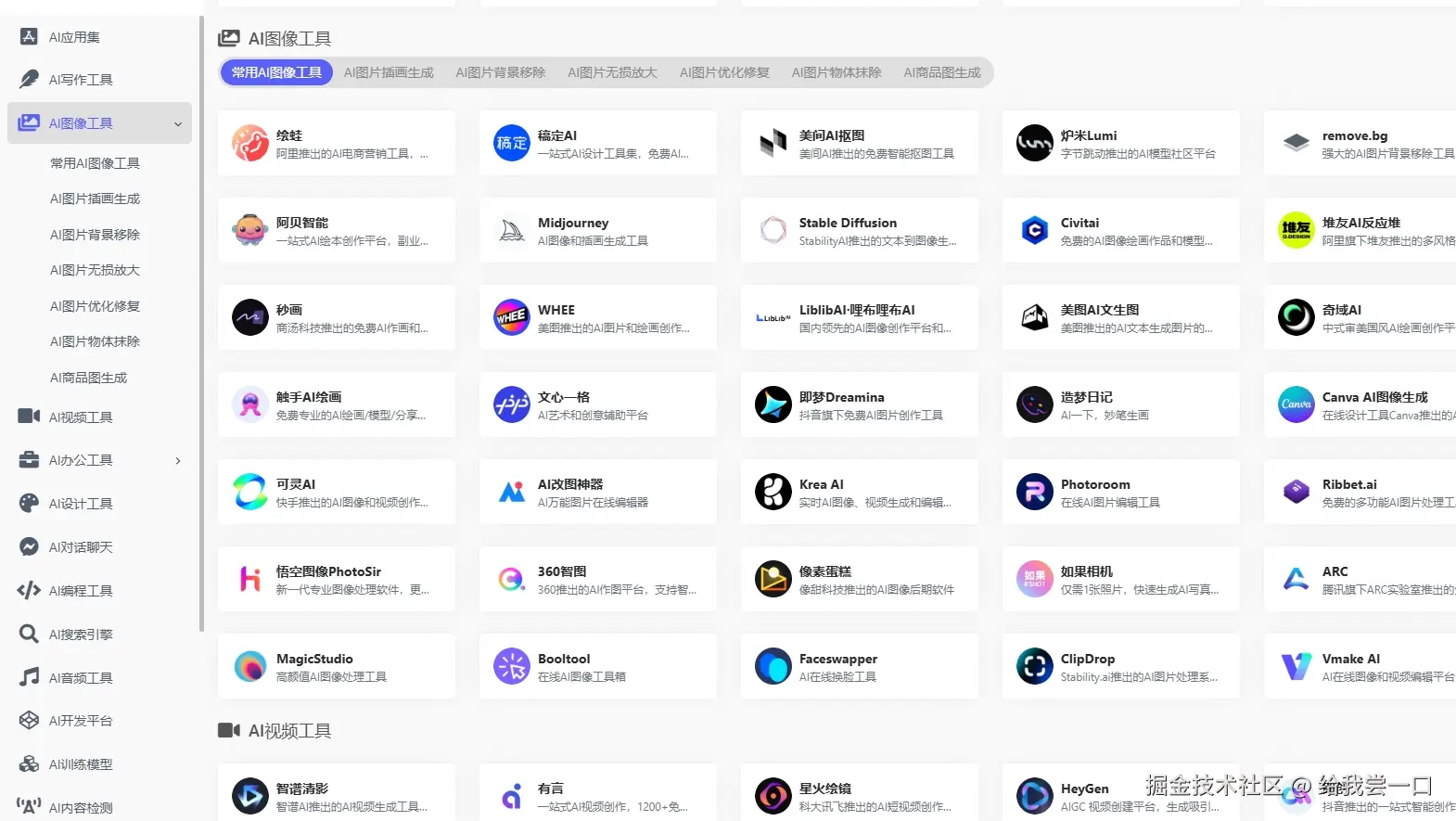
Task: Click the WHEE logo icon
Action: point(512,317)
